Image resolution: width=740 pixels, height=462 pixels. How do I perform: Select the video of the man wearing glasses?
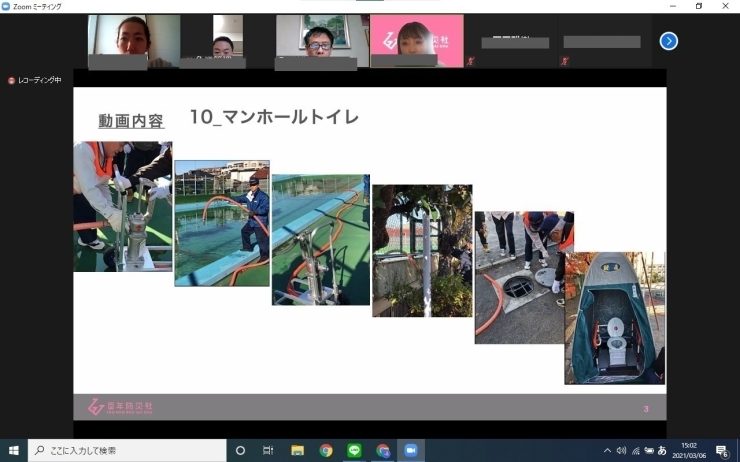click(317, 42)
